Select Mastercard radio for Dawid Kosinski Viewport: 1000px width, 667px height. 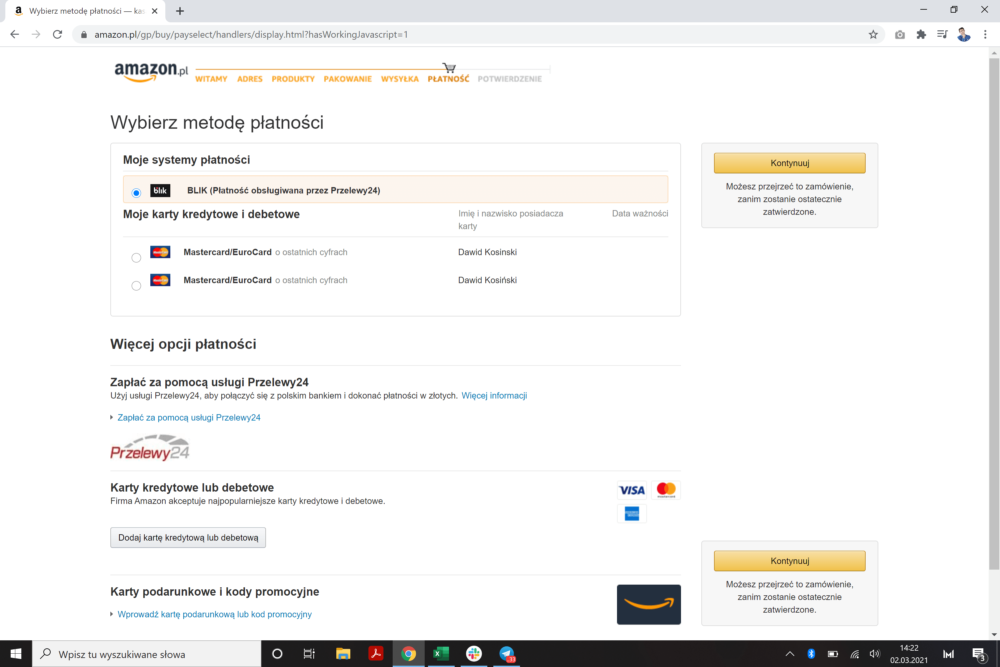click(x=136, y=258)
